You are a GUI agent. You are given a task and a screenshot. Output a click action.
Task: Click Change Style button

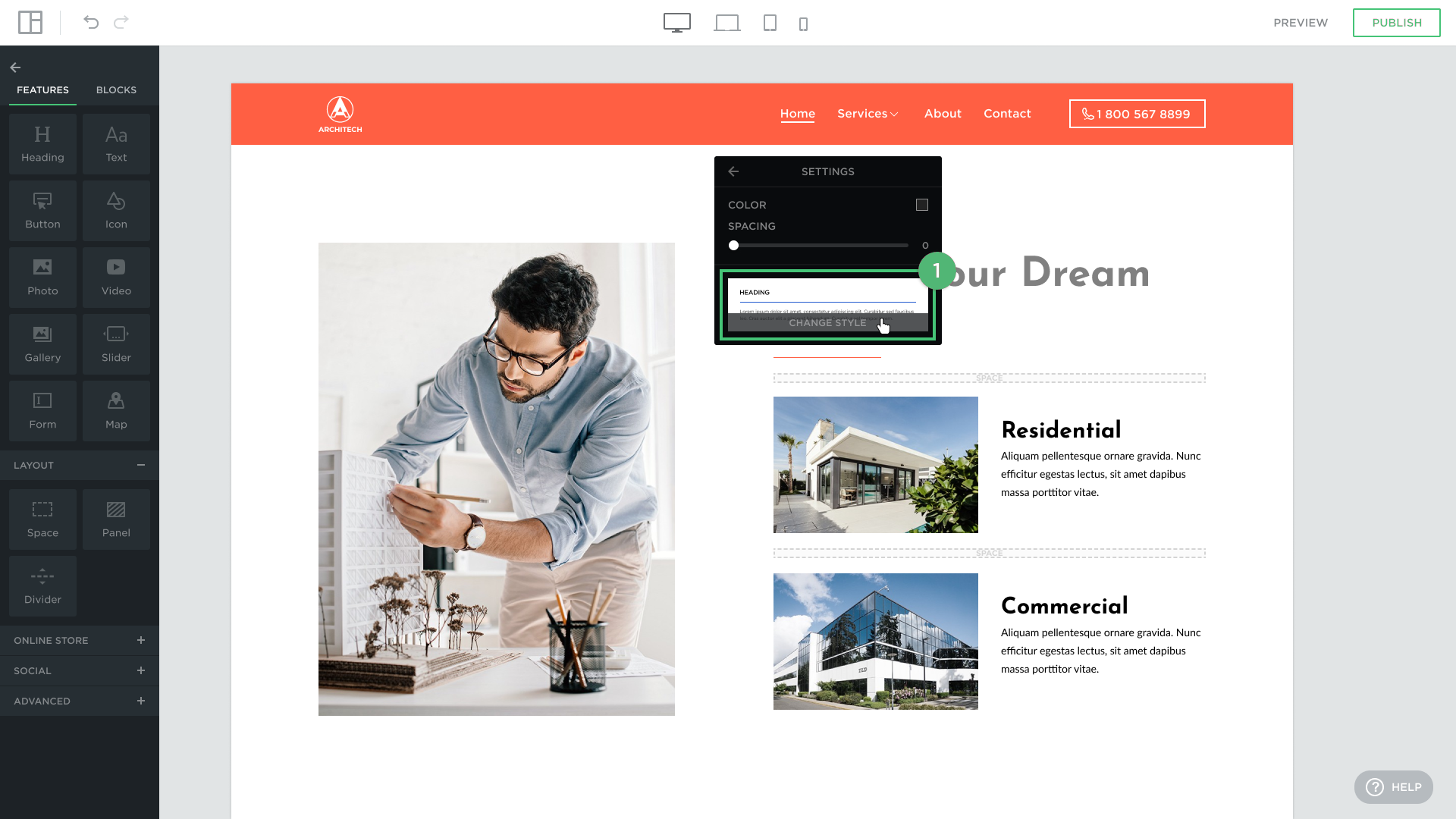point(827,322)
